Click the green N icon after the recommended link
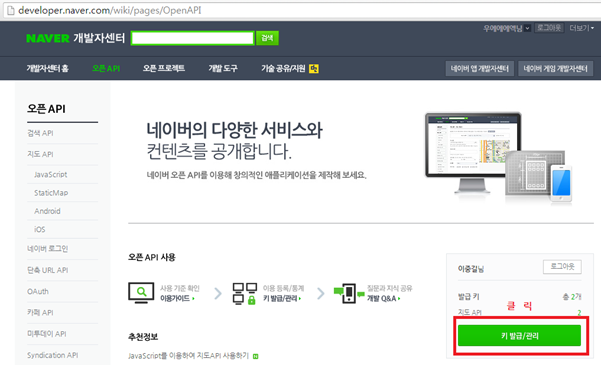Image resolution: width=601 pixels, height=365 pixels. point(256,356)
